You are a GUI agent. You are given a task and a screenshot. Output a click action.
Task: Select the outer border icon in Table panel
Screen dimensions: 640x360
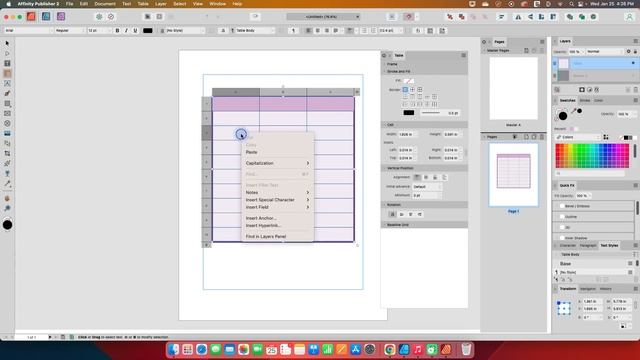(x=405, y=89)
